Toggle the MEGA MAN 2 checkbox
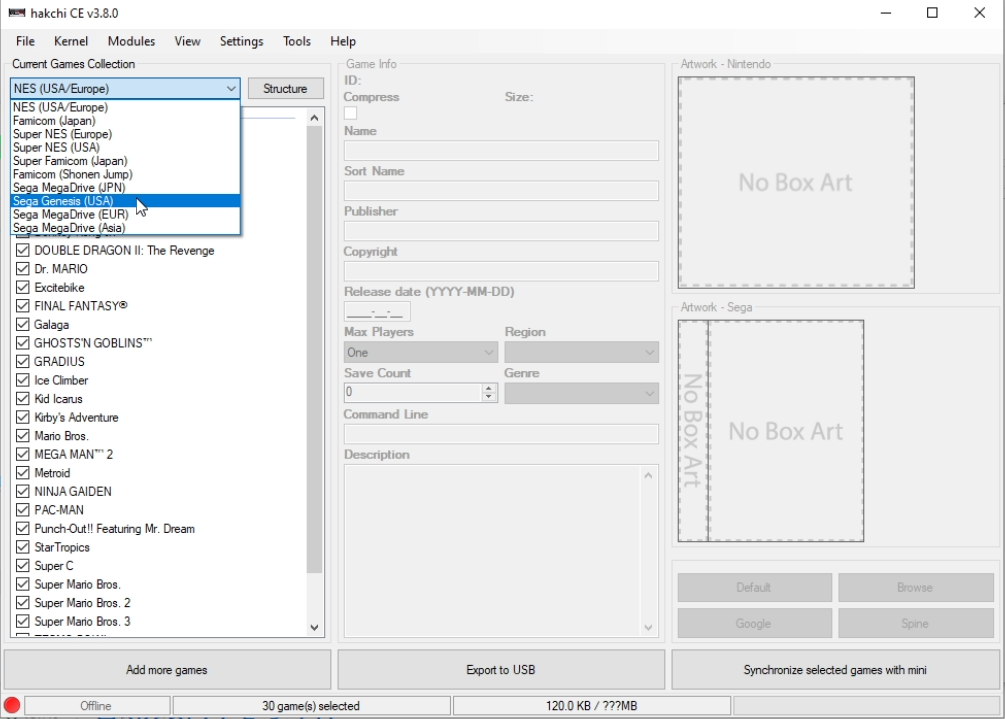The image size is (1005, 719). click(23, 454)
